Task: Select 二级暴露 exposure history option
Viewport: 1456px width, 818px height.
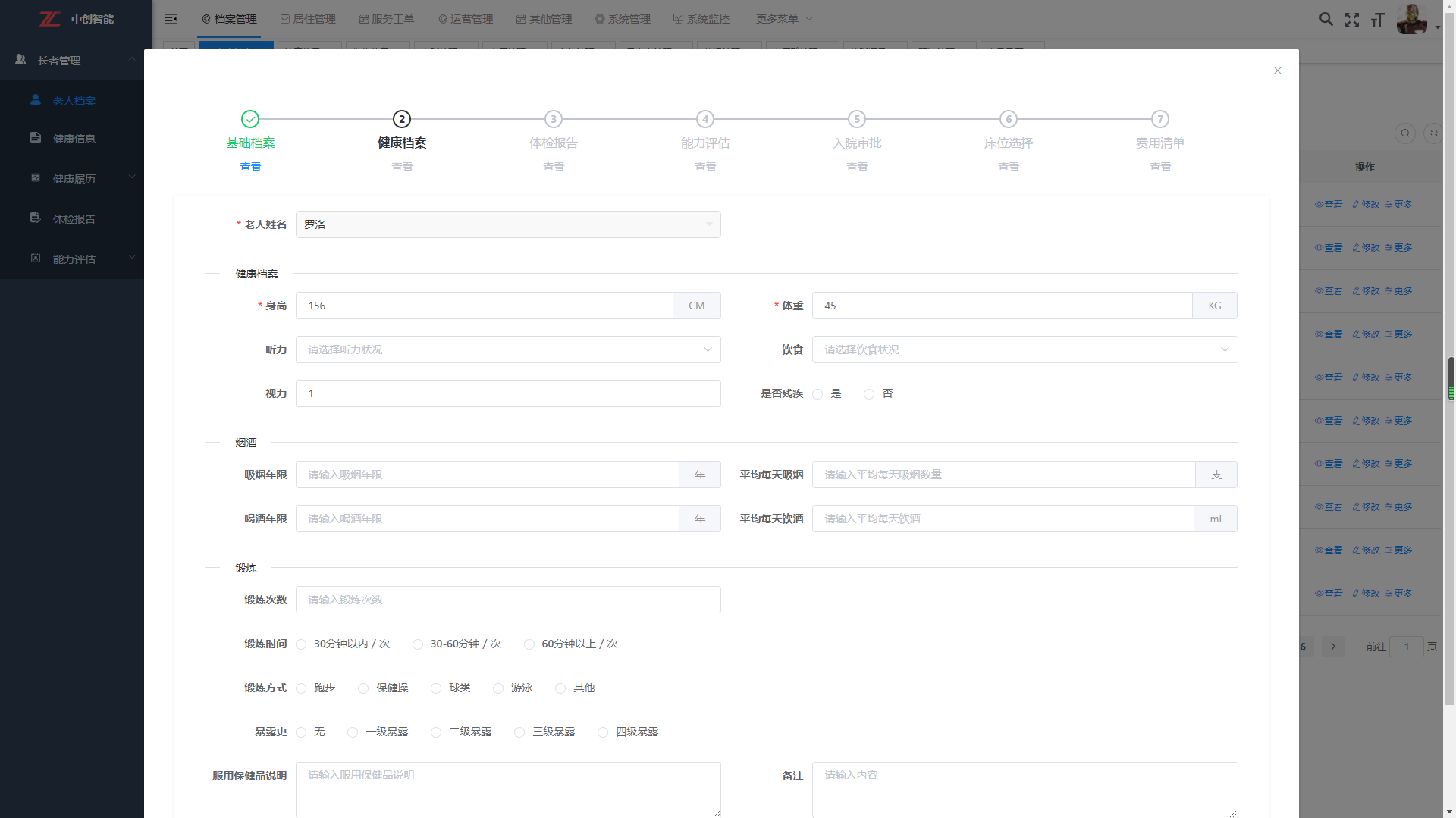Action: coord(436,732)
